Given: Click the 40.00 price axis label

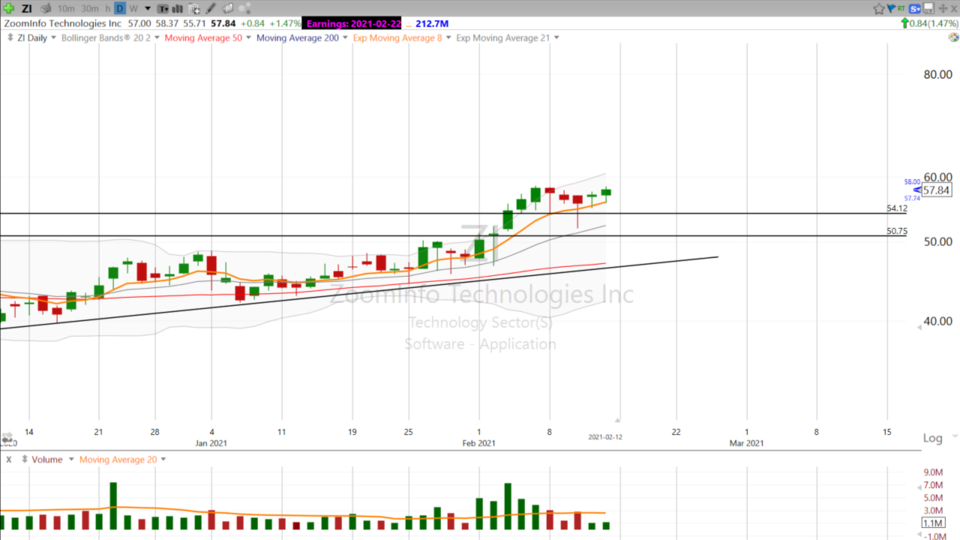Looking at the screenshot, I should coord(938,321).
